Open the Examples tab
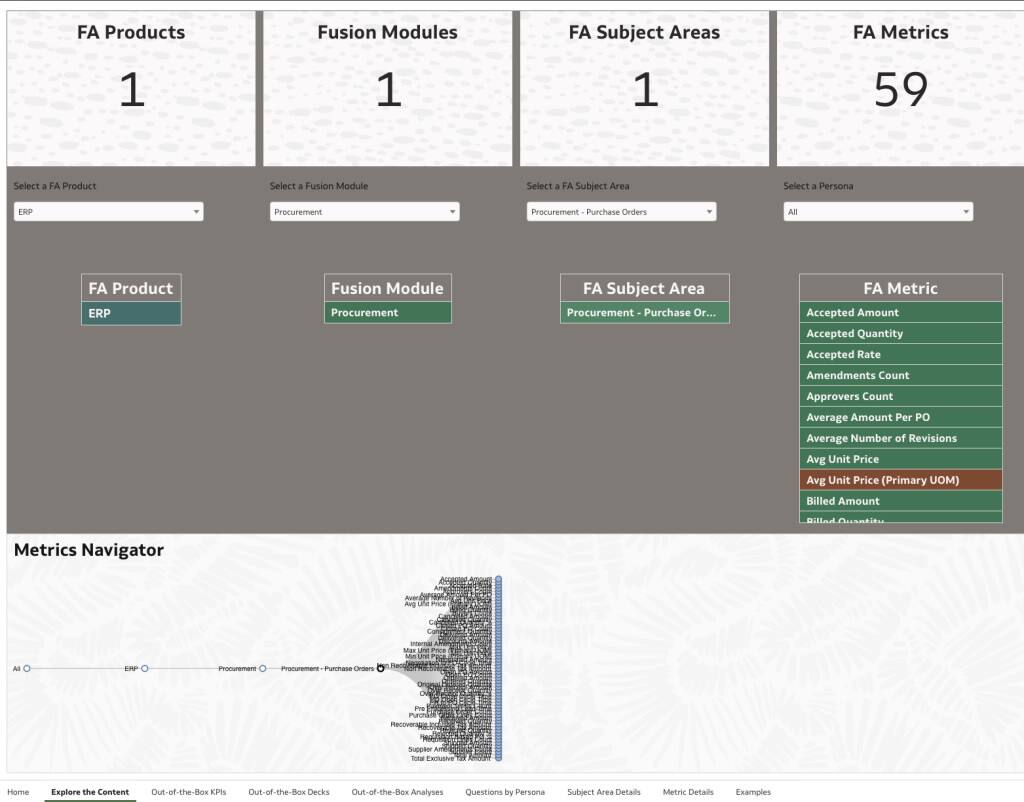The image size is (1024, 802). [x=753, y=791]
